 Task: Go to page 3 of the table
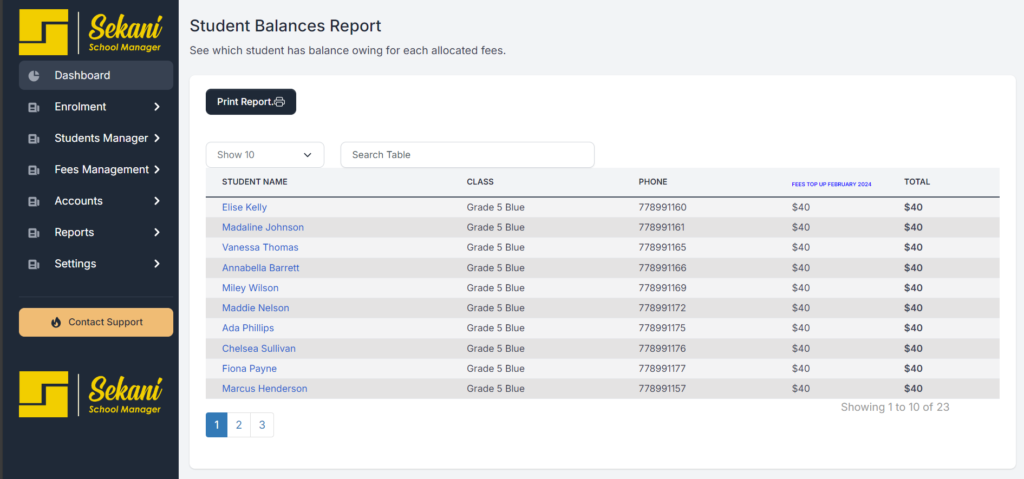coord(262,425)
